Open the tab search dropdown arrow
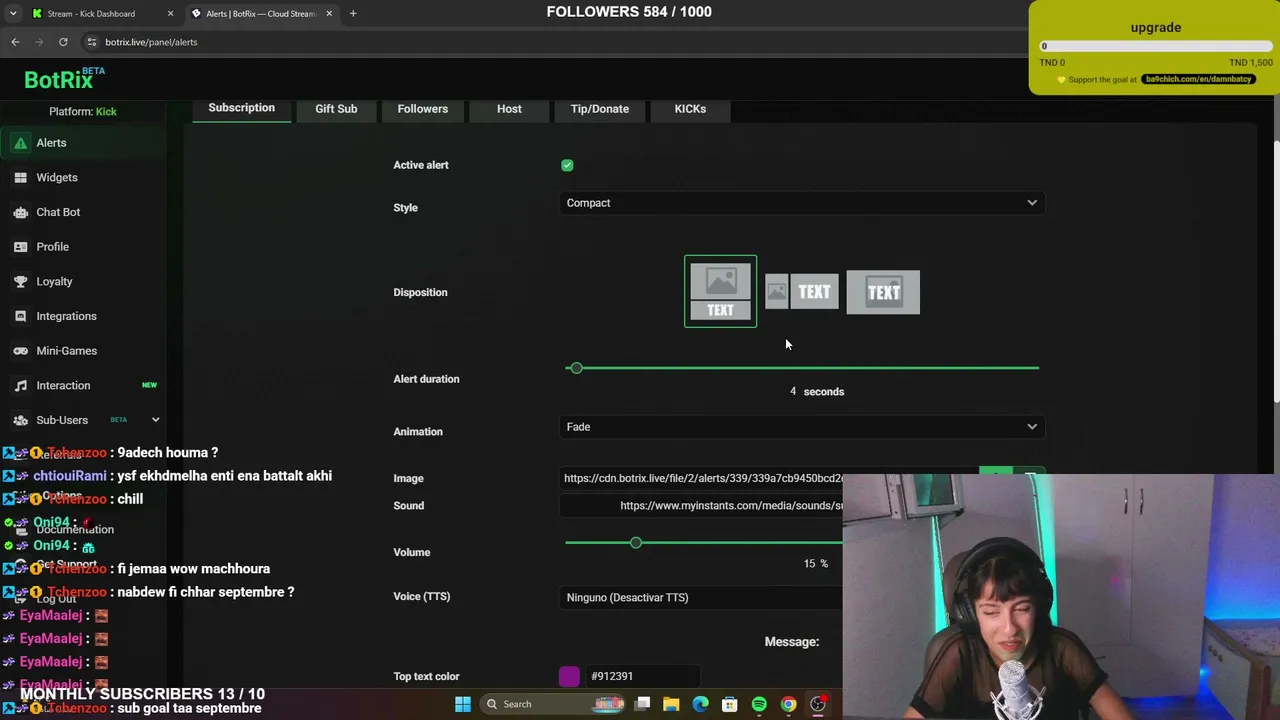 12,13
